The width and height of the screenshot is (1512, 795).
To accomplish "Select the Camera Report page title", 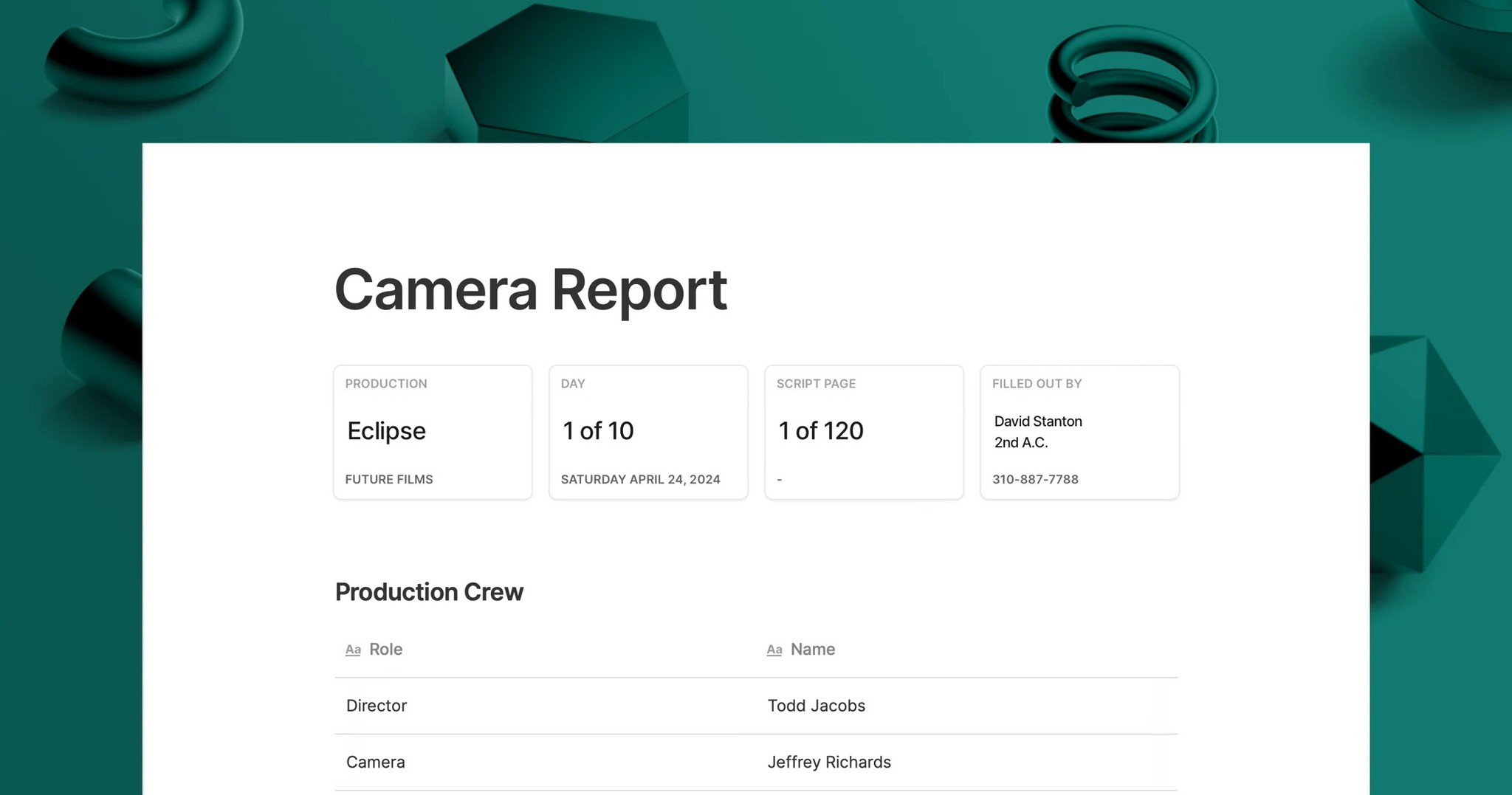I will click(531, 290).
